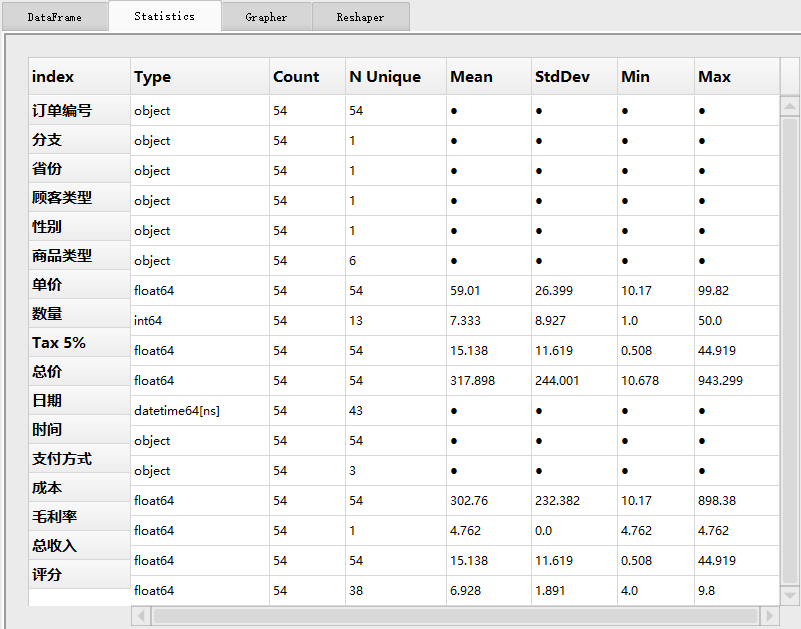Click the vertical scrollbar down arrow
Viewport: 801px width, 629px height.
790,595
